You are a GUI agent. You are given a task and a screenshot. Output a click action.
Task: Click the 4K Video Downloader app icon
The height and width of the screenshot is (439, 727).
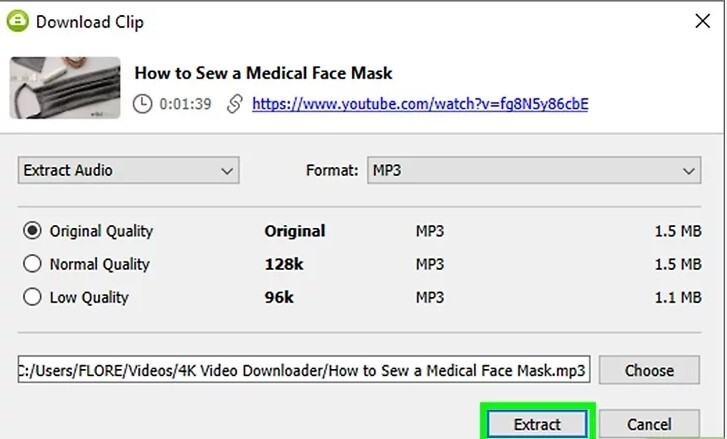coord(18,21)
